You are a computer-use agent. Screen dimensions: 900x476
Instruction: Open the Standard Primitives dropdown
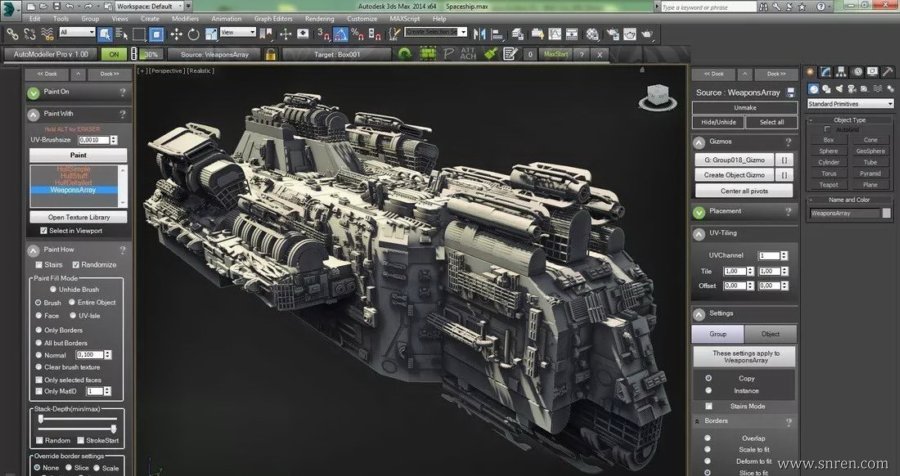(x=849, y=103)
